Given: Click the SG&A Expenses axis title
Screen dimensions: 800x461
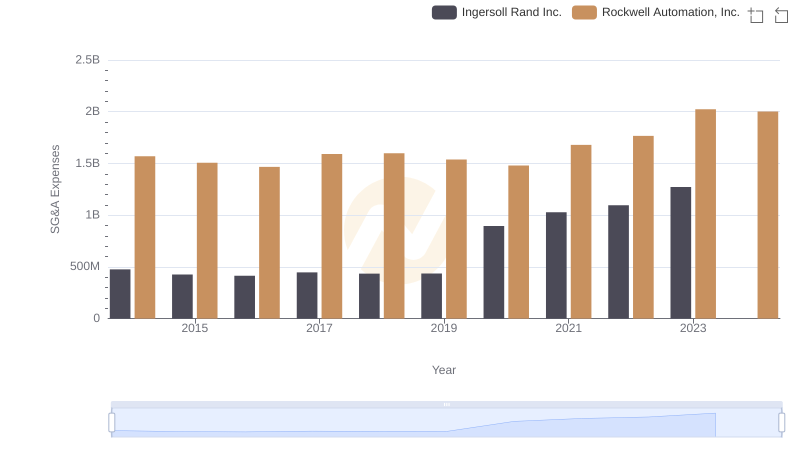Looking at the screenshot, I should point(55,189).
